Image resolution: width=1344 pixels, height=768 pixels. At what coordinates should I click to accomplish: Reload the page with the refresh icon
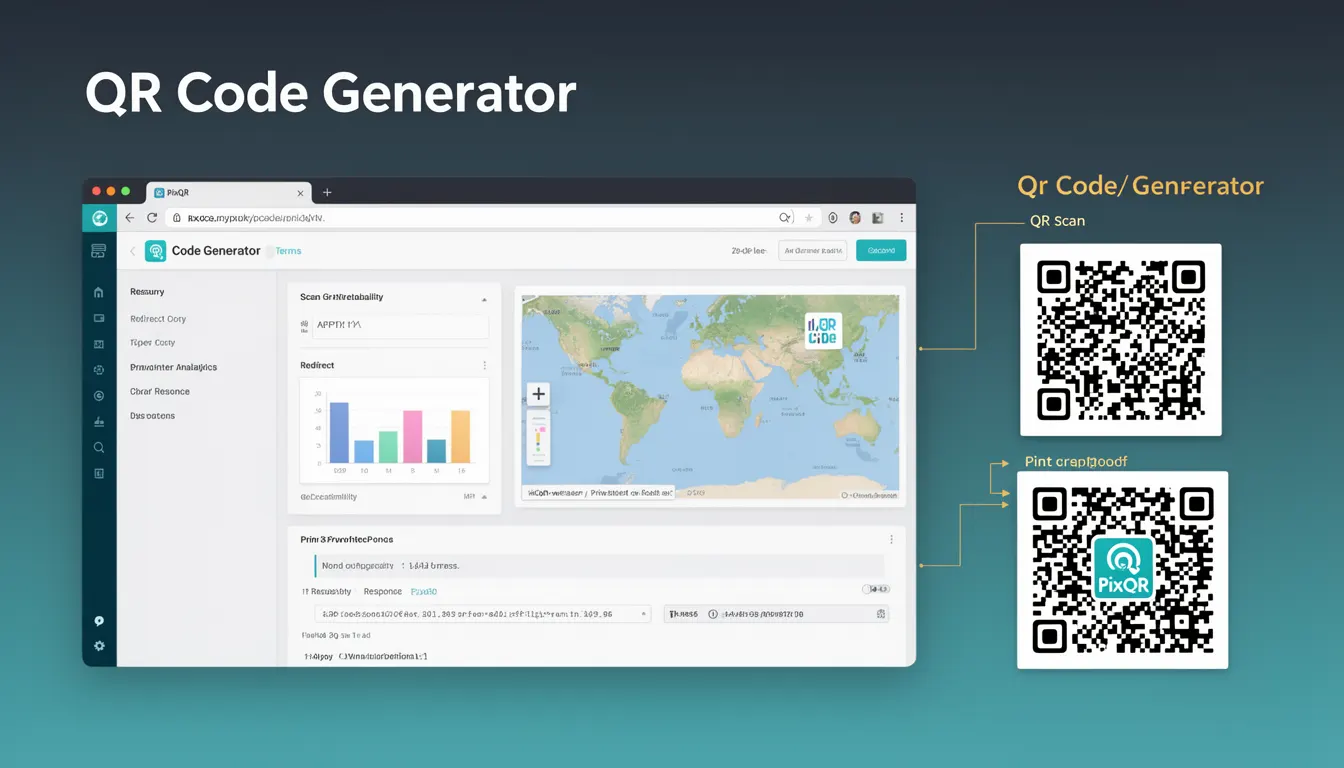tap(152, 218)
